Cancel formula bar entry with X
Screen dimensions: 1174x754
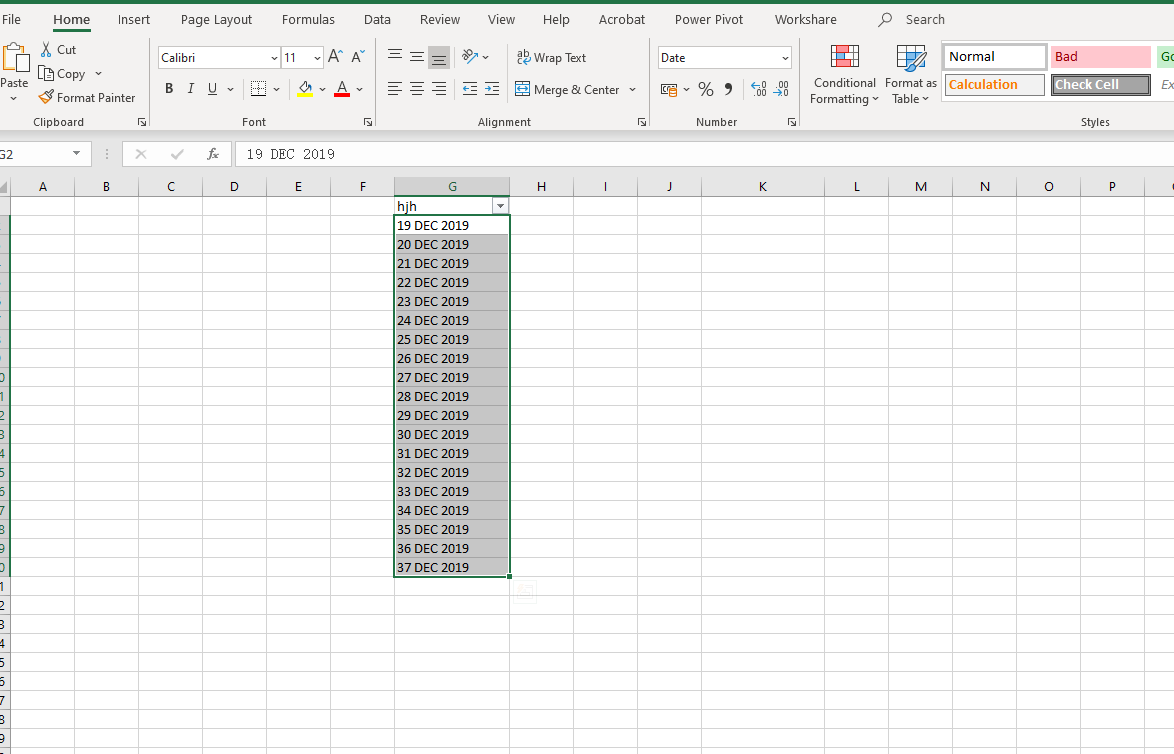(141, 154)
